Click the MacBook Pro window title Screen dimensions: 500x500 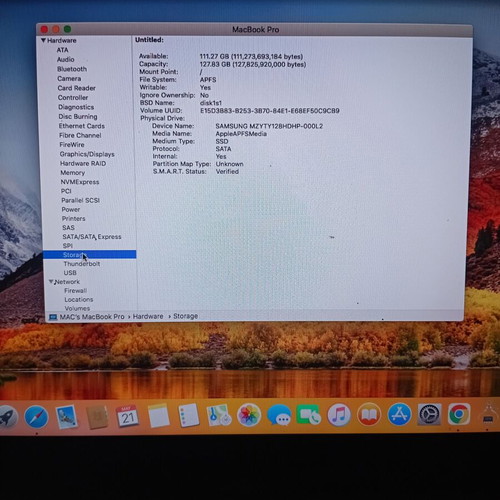pyautogui.click(x=255, y=30)
